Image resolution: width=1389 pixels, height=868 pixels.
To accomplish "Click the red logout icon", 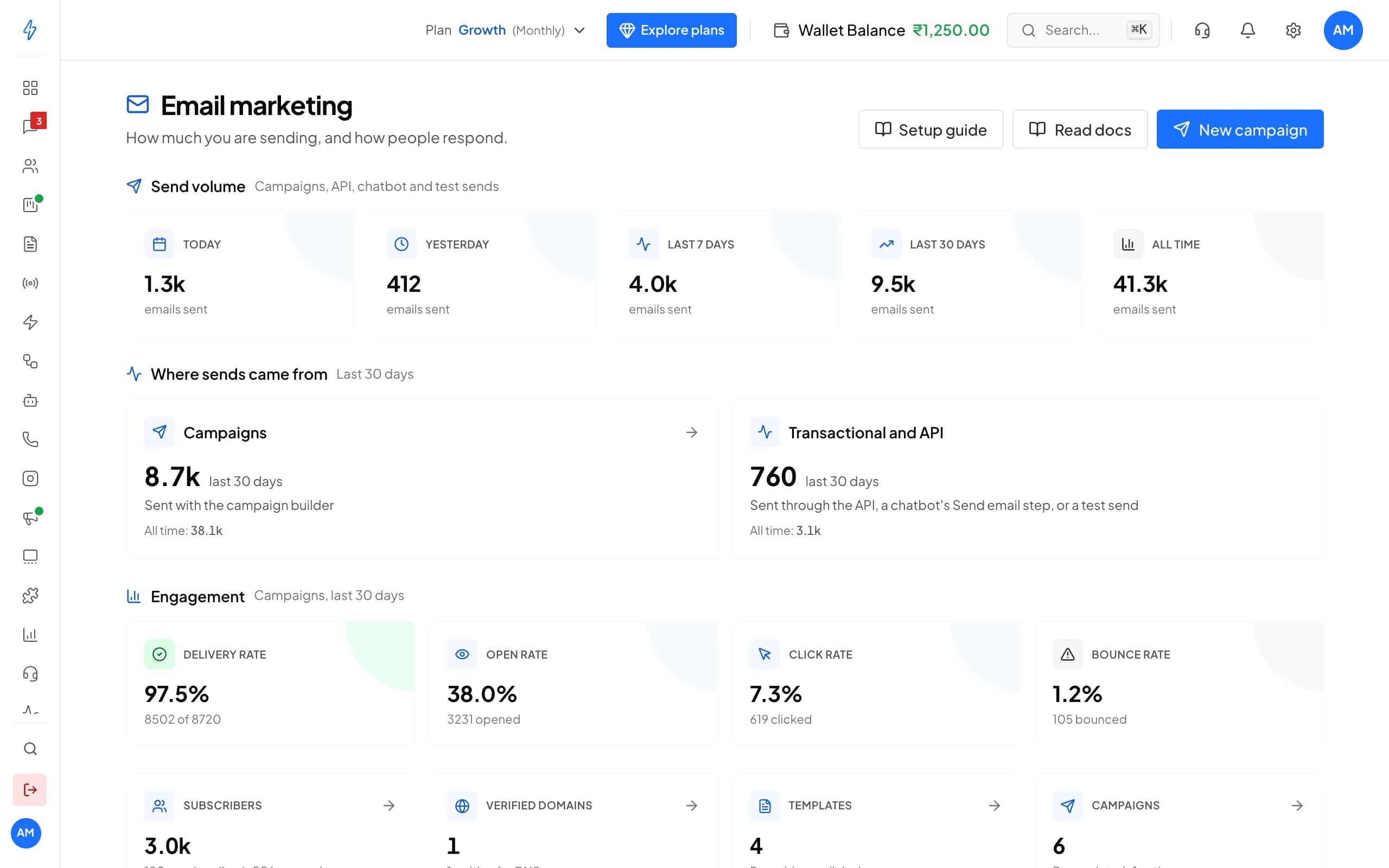I will pos(30,790).
